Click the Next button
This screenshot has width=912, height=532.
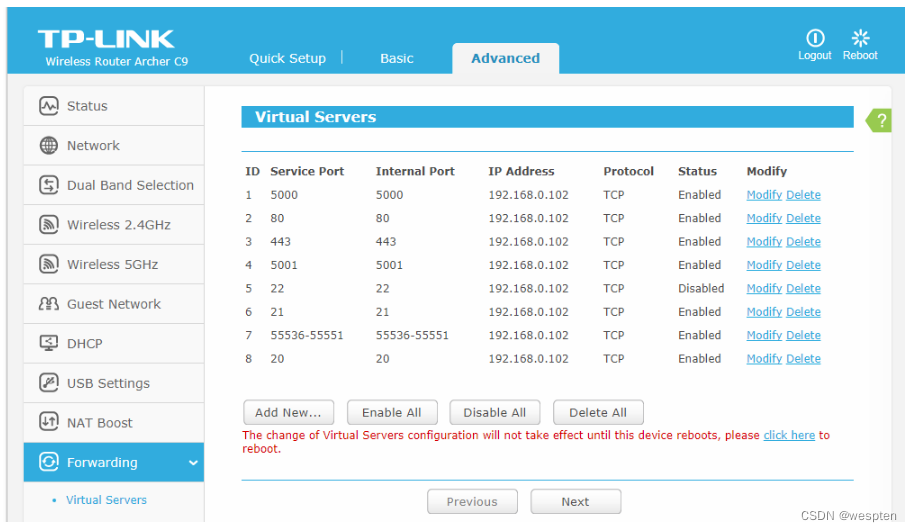[x=576, y=501]
